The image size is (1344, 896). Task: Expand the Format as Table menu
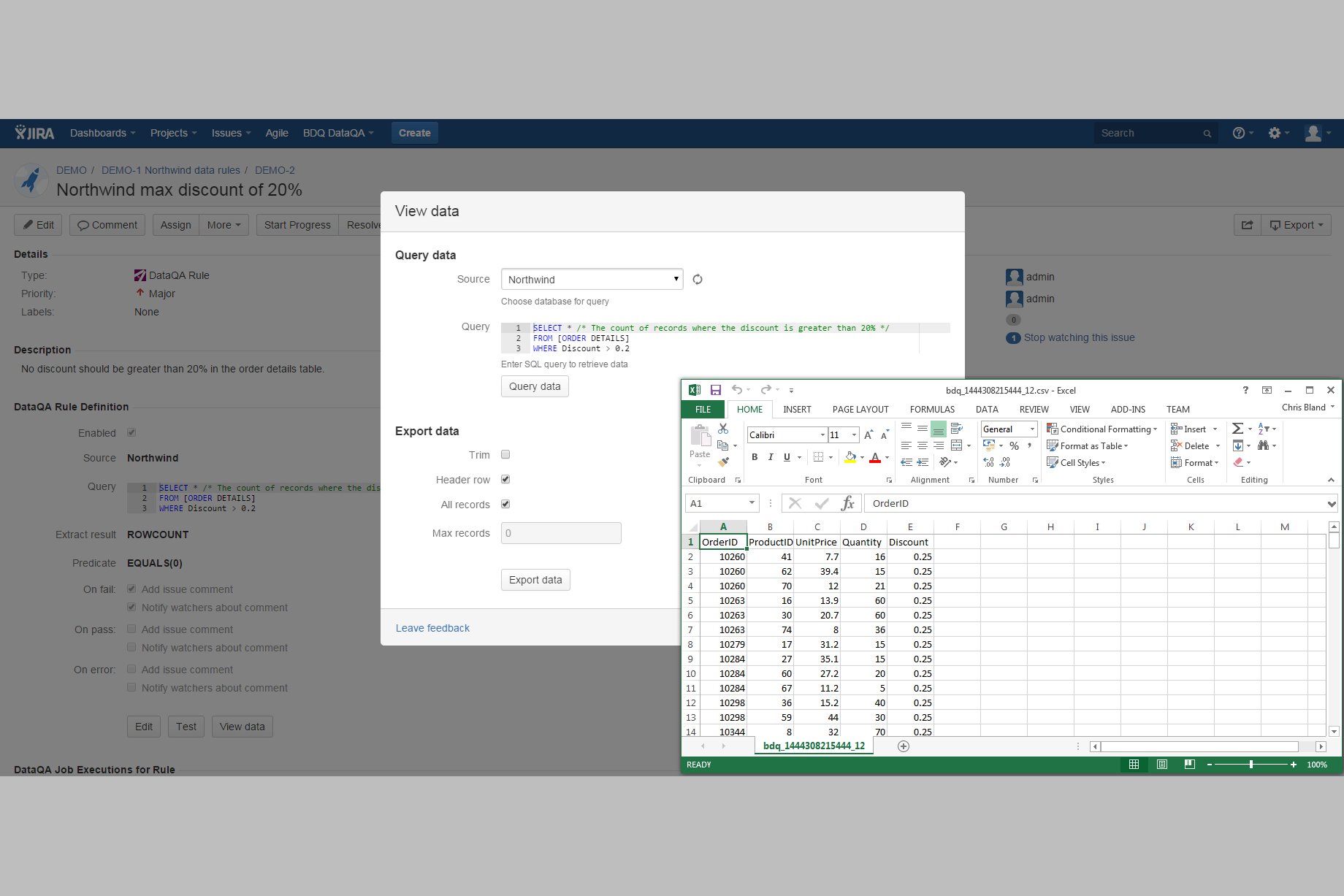pyautogui.click(x=1088, y=445)
